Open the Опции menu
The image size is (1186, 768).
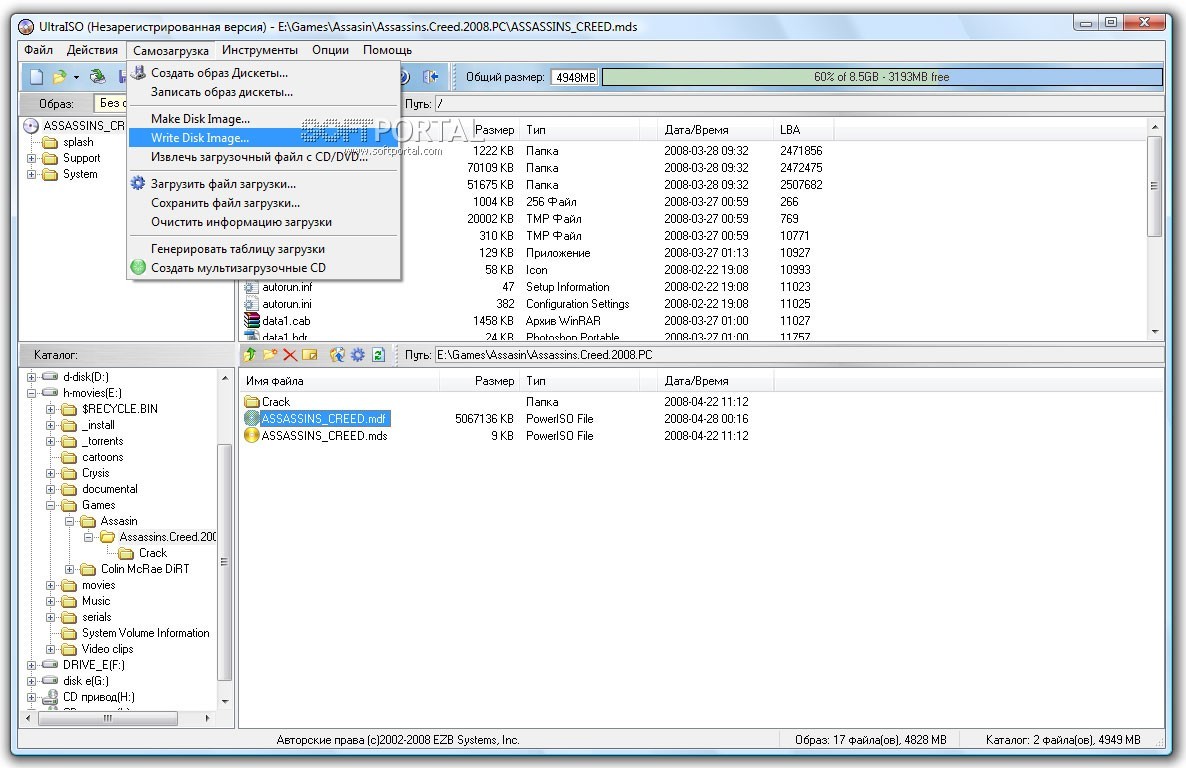pos(331,50)
